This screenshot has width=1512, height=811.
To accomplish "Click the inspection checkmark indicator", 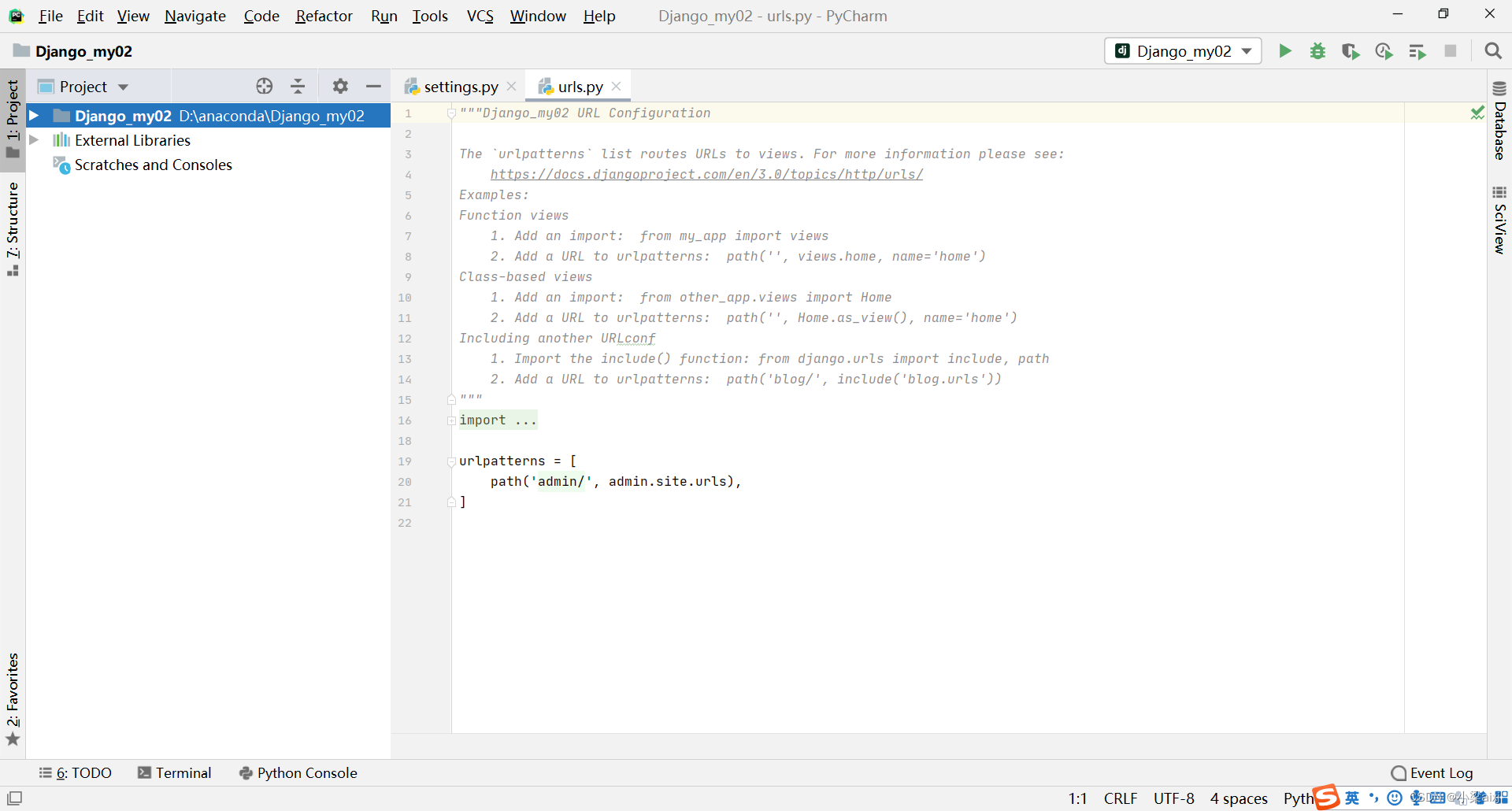I will [1477, 113].
